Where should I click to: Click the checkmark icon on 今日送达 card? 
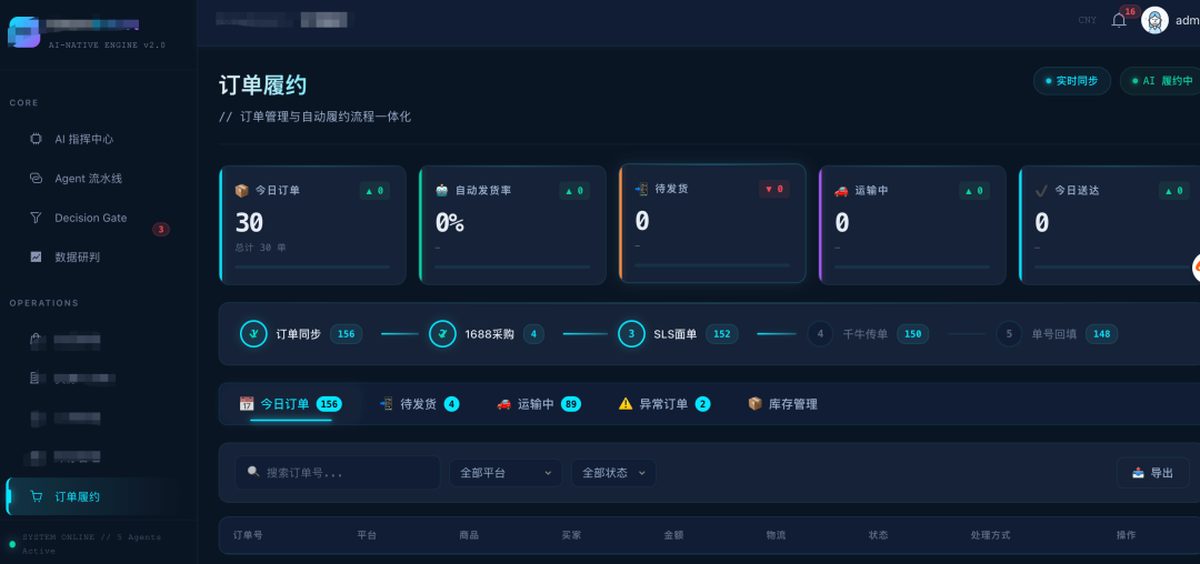pos(1041,190)
